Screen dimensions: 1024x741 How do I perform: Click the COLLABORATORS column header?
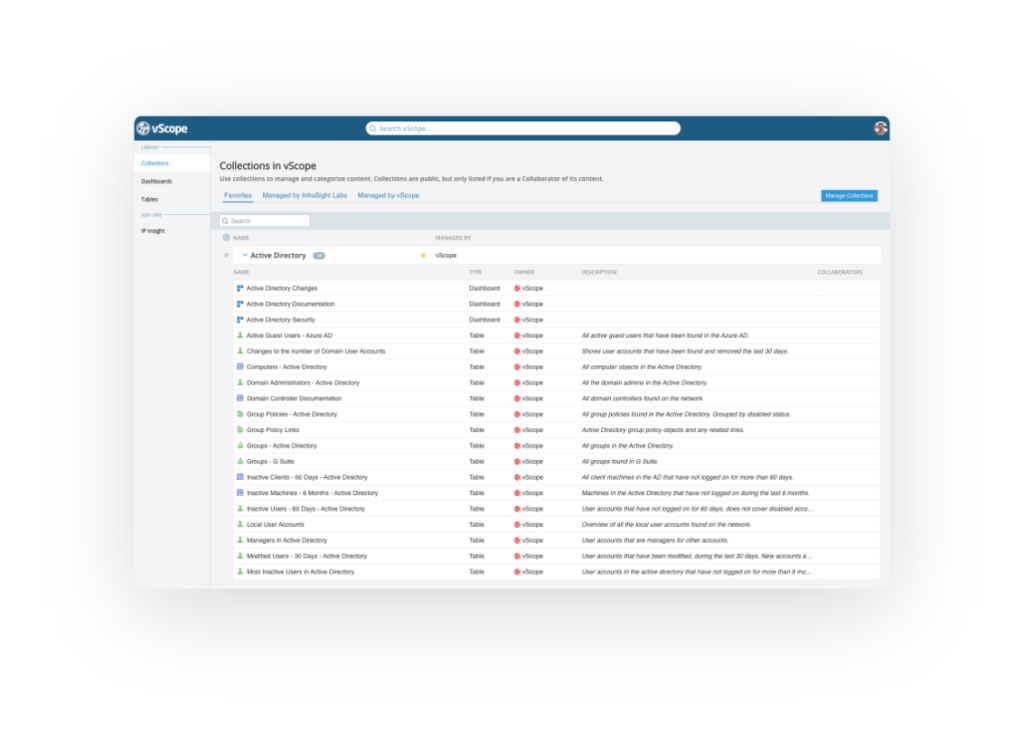(840, 272)
